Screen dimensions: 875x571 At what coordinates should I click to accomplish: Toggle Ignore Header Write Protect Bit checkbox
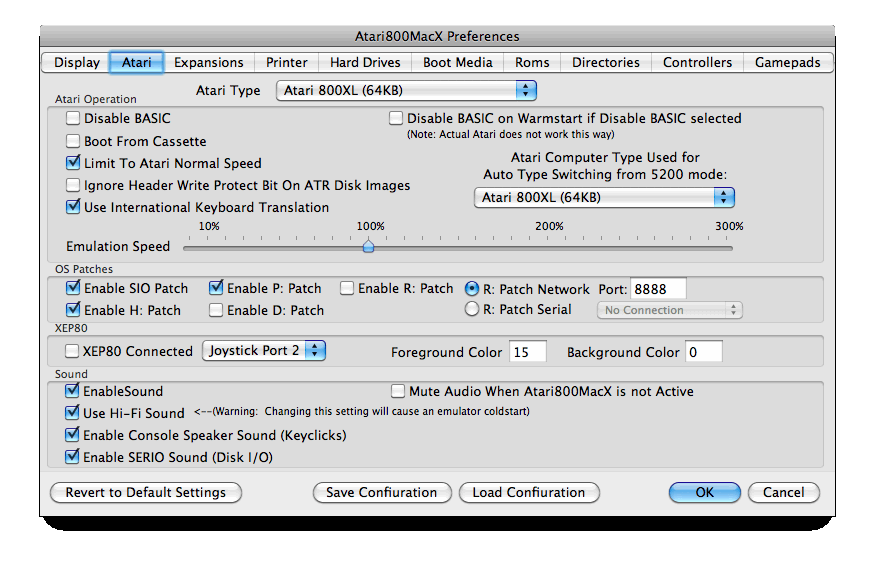73,185
